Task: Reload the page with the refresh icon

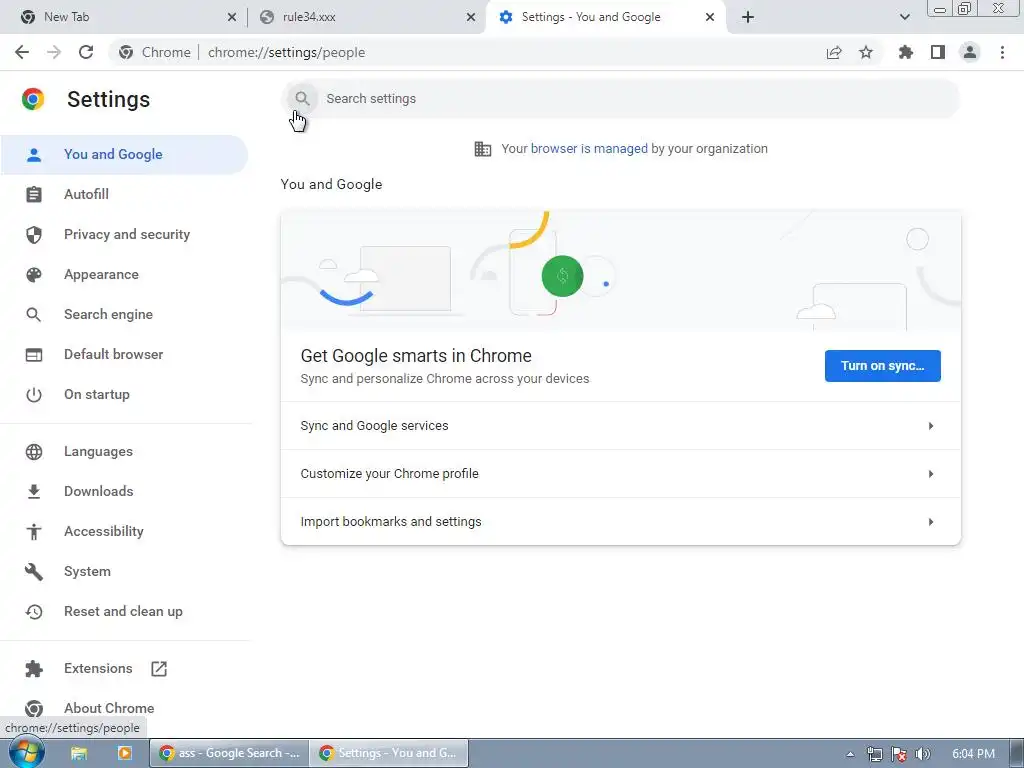Action: (x=86, y=52)
